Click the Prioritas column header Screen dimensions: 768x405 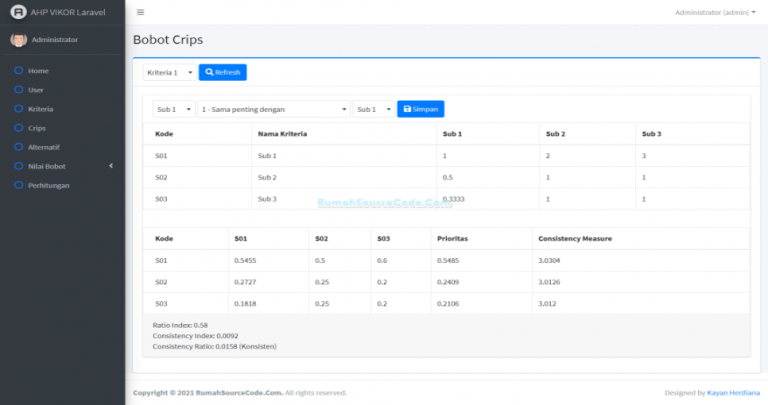point(452,238)
